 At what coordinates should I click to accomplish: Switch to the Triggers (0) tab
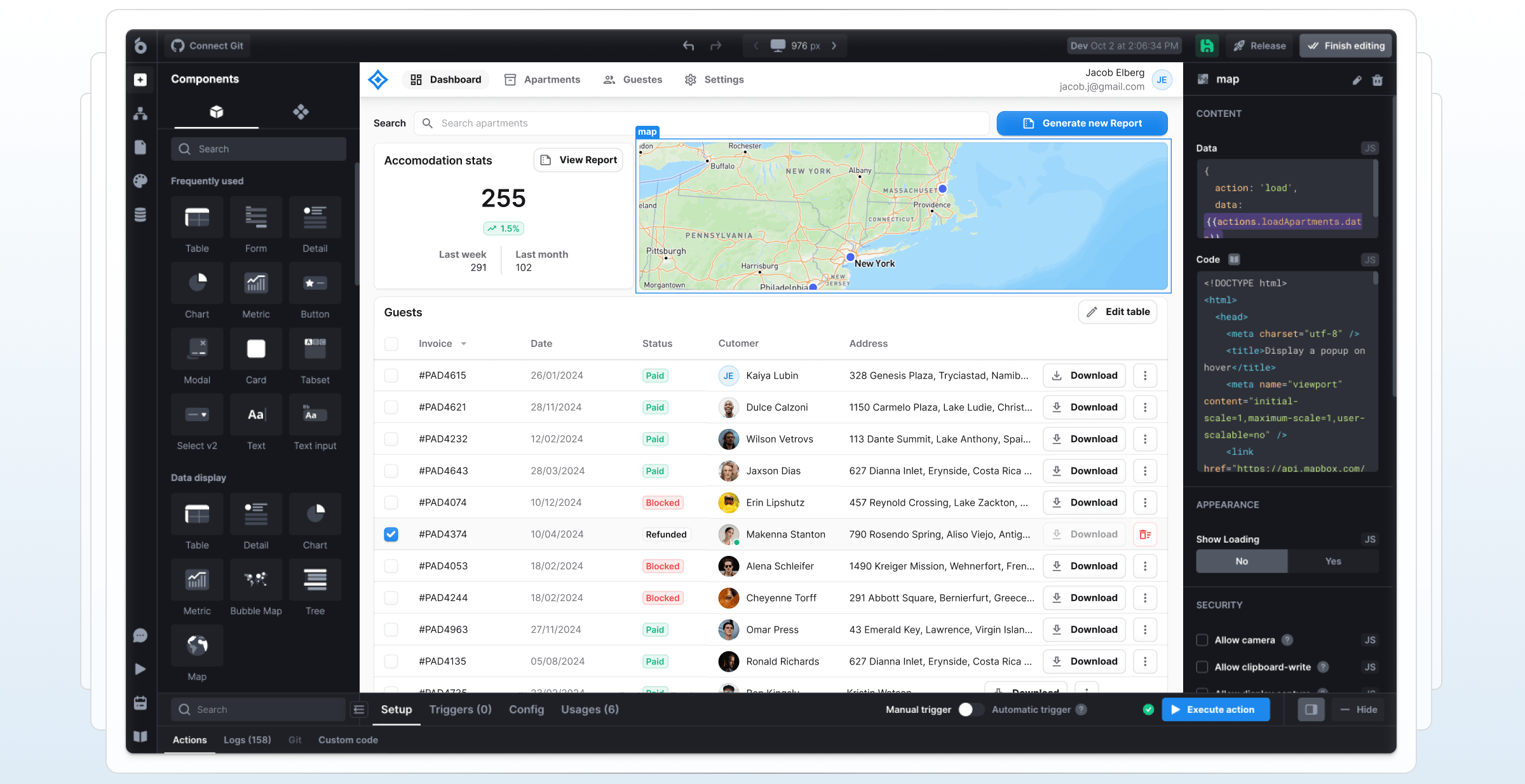(460, 710)
